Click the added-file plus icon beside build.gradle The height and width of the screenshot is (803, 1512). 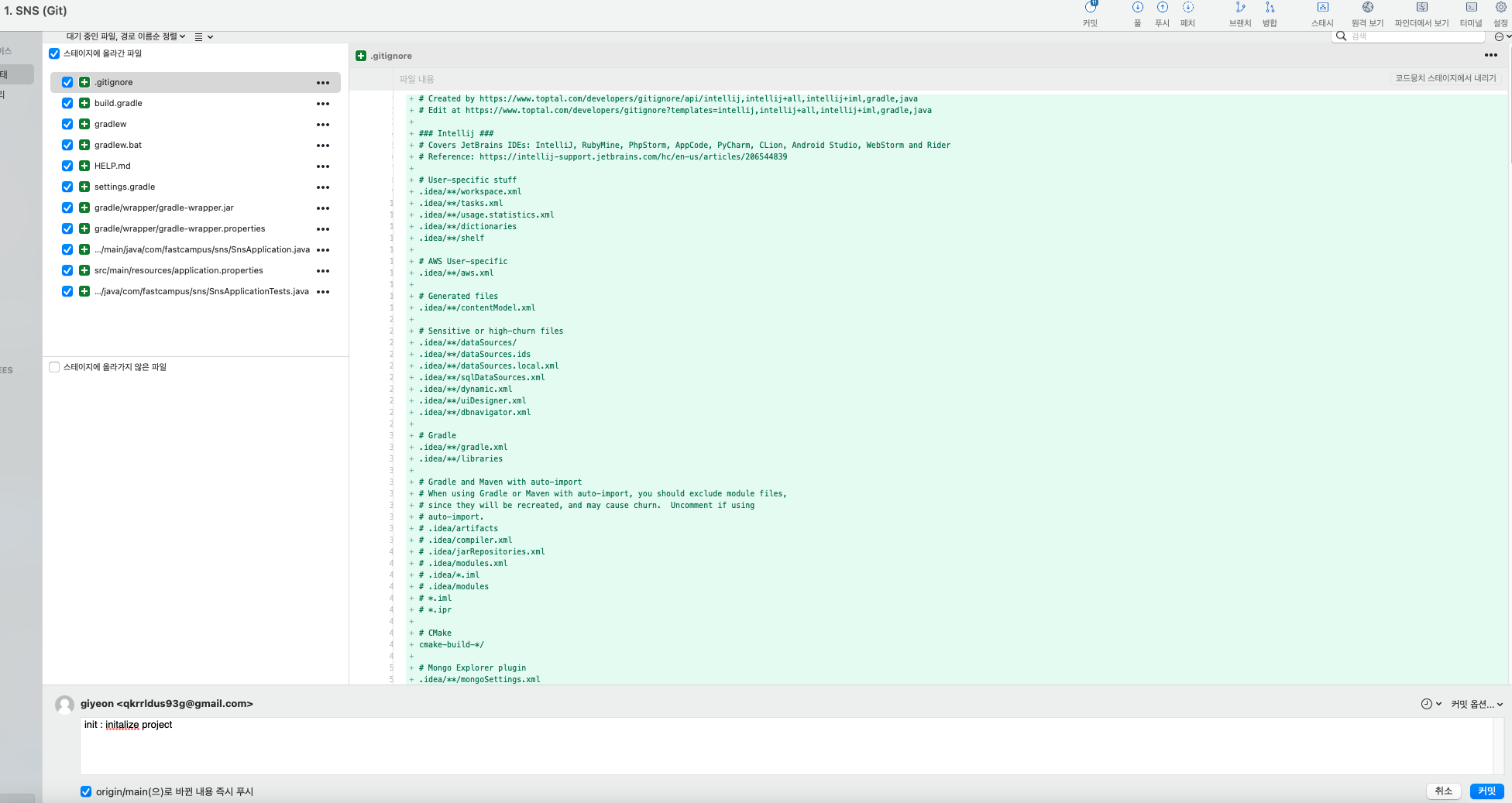point(84,103)
